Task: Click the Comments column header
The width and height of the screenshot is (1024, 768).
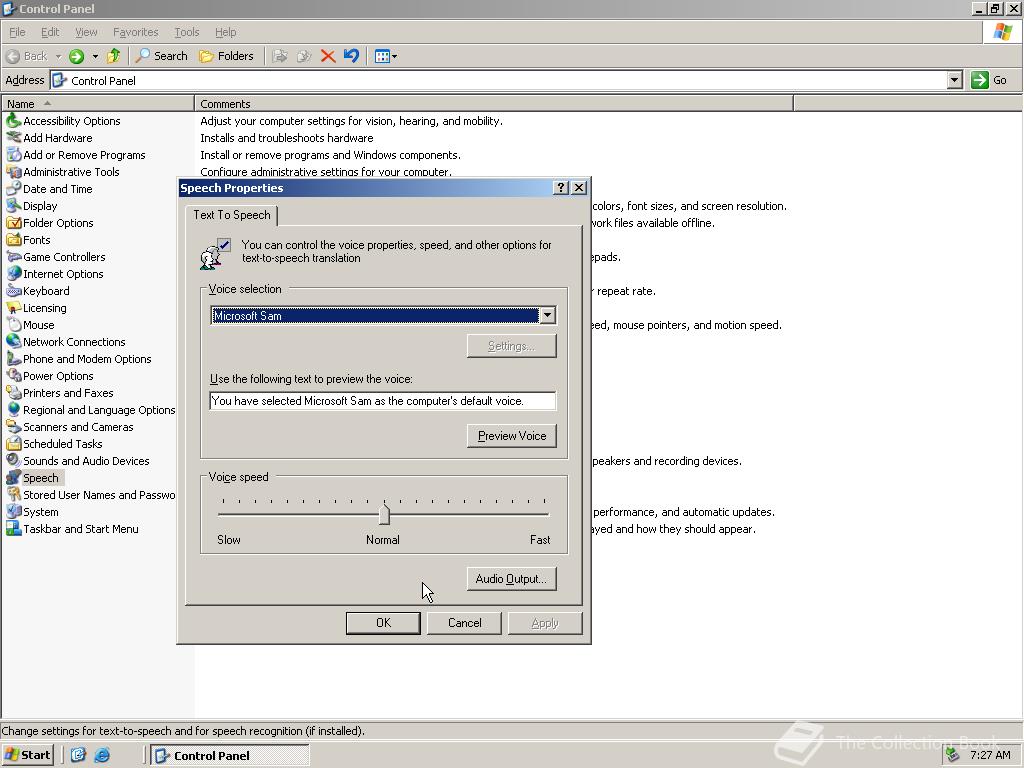Action: 494,104
